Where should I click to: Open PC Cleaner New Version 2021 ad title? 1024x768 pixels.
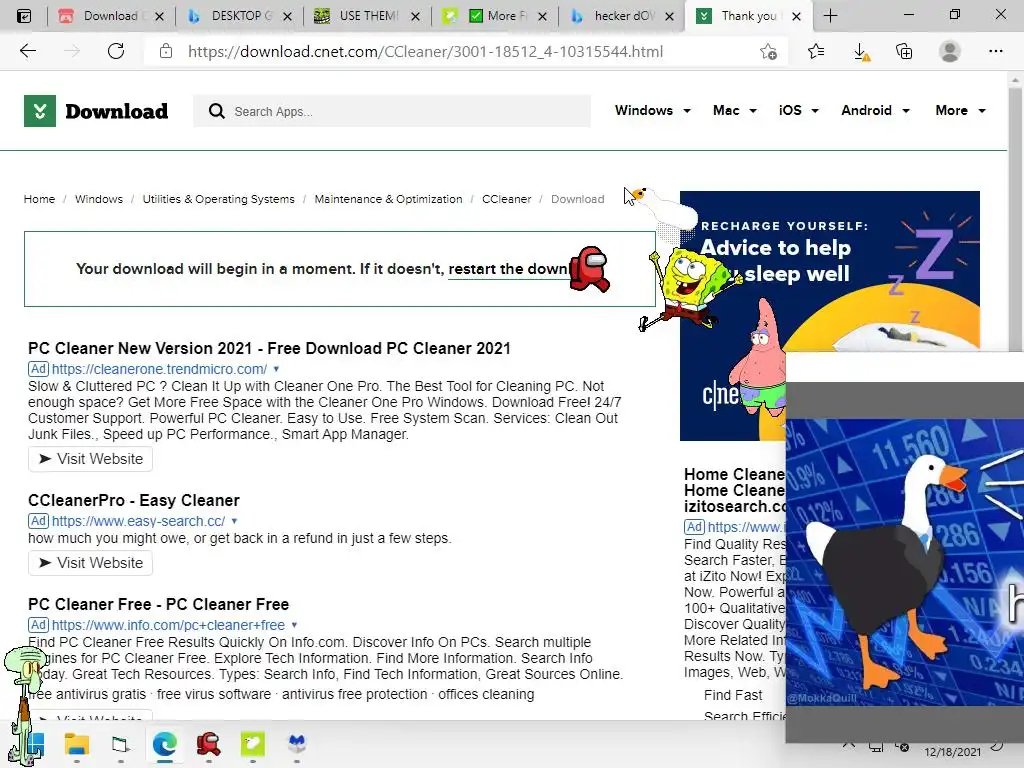[269, 348]
